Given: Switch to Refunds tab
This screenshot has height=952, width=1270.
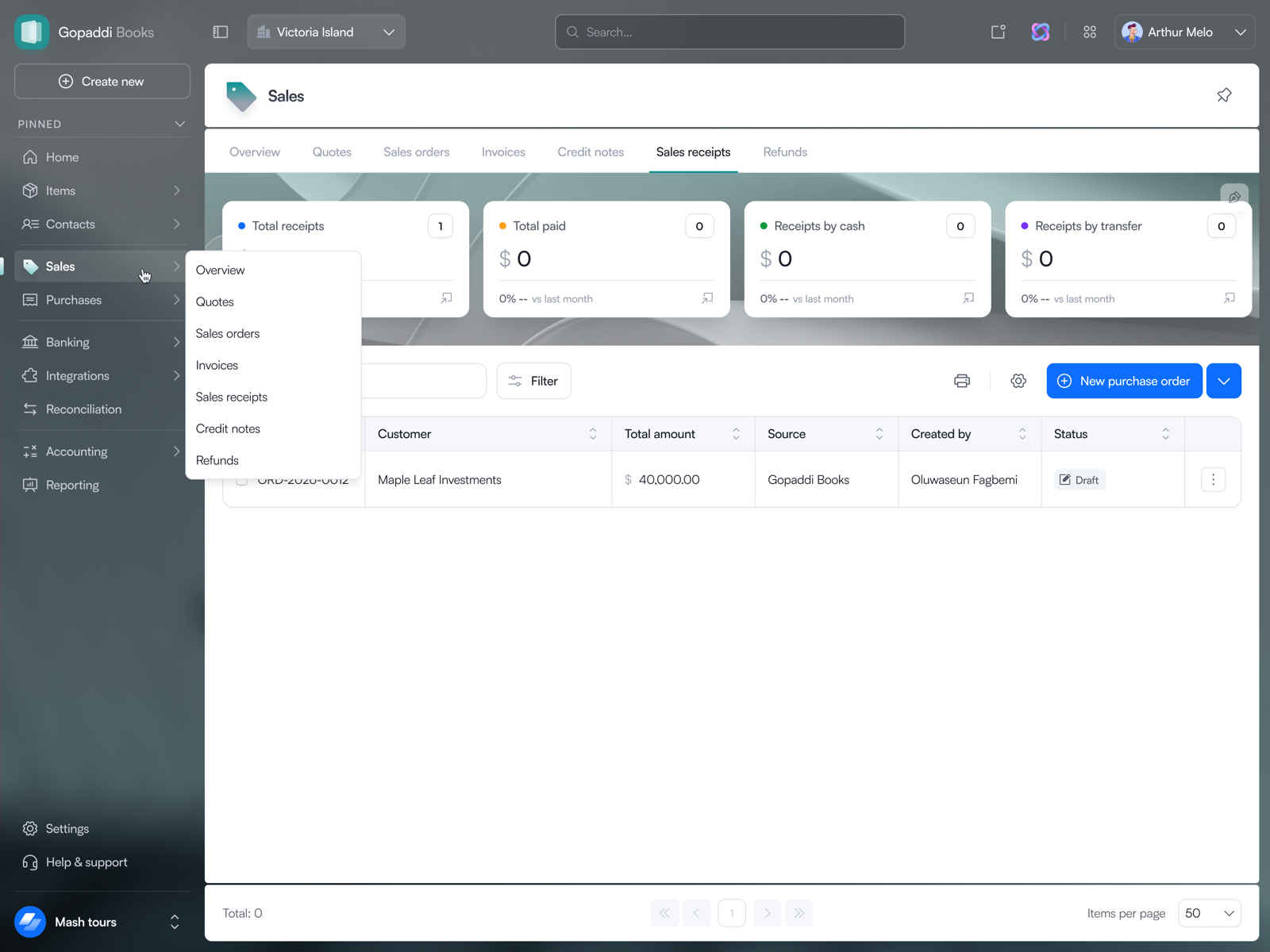Looking at the screenshot, I should point(785,152).
